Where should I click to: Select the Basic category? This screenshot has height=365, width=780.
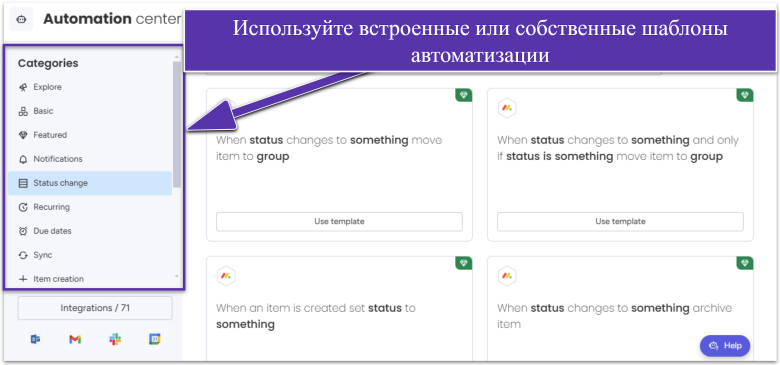(90, 111)
